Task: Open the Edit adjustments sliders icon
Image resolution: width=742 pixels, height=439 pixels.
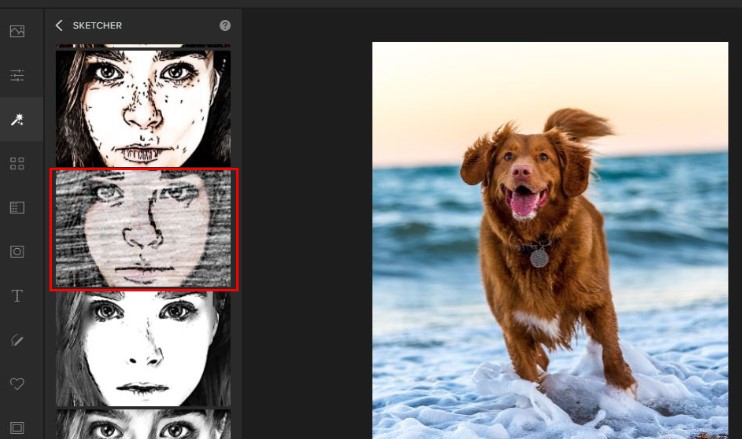Action: 17,75
